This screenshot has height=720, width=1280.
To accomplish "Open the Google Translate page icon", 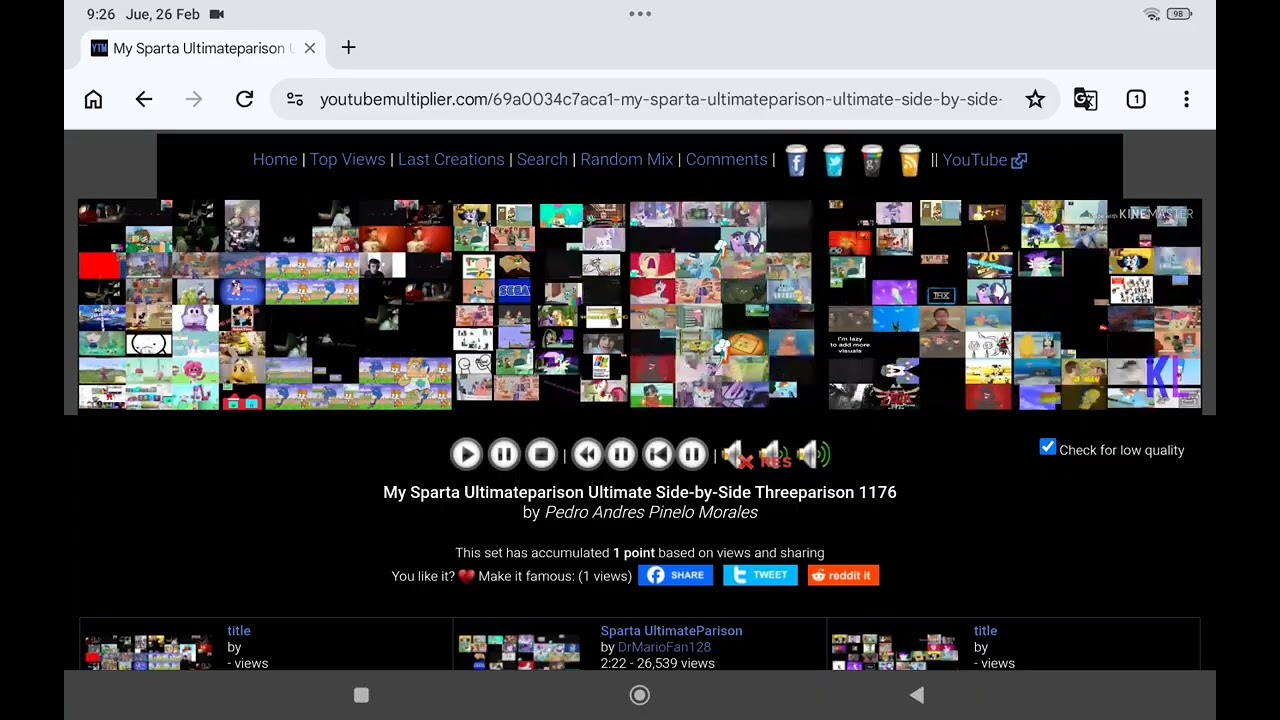I will (1085, 99).
